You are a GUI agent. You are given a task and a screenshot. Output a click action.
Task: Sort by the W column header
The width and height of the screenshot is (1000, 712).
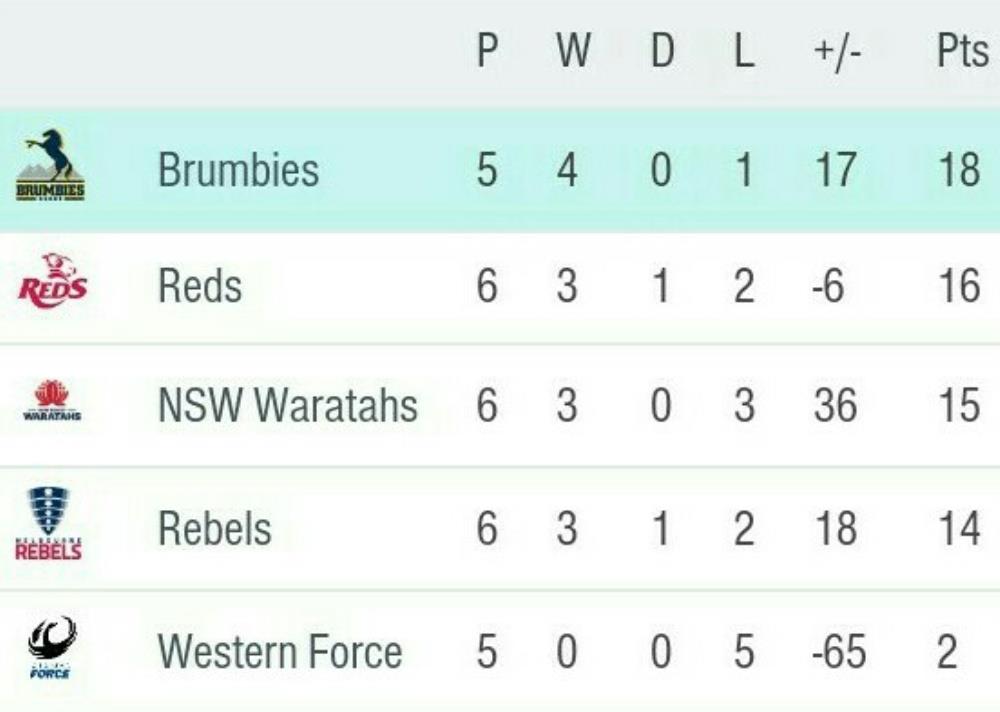(572, 52)
